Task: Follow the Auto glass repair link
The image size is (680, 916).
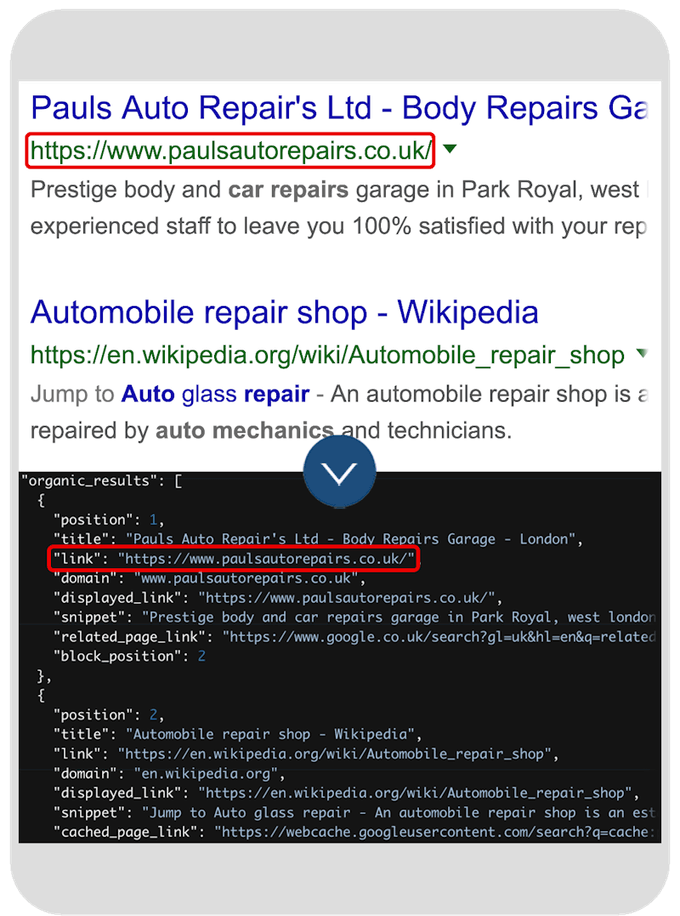Action: [x=215, y=394]
